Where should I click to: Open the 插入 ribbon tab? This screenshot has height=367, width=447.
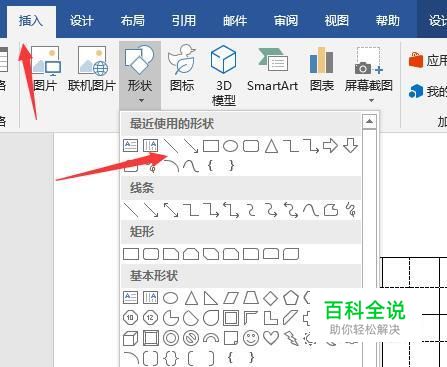[31, 21]
